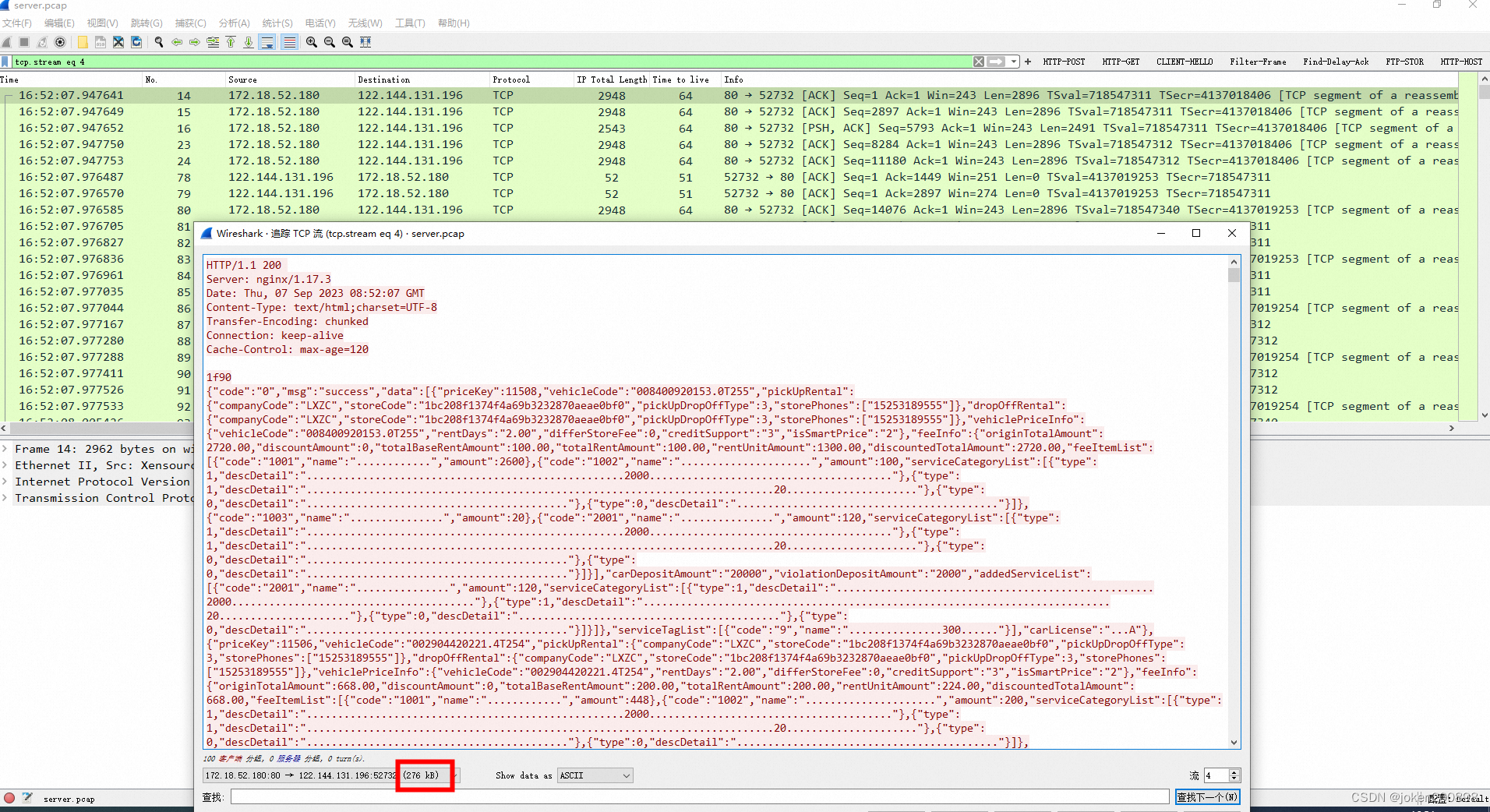This screenshot has height=812, width=1490.
Task: Click the start capture shark fin icon
Action: [7, 42]
